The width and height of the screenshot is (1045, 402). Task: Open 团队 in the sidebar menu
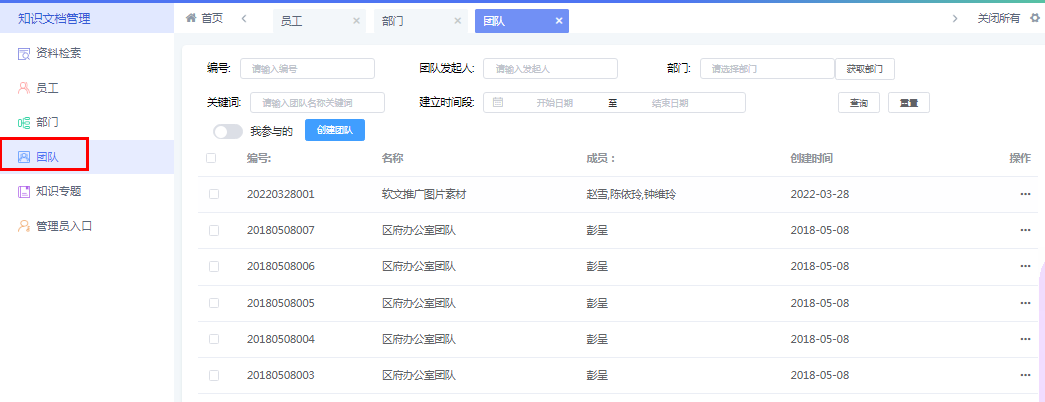pos(46,156)
